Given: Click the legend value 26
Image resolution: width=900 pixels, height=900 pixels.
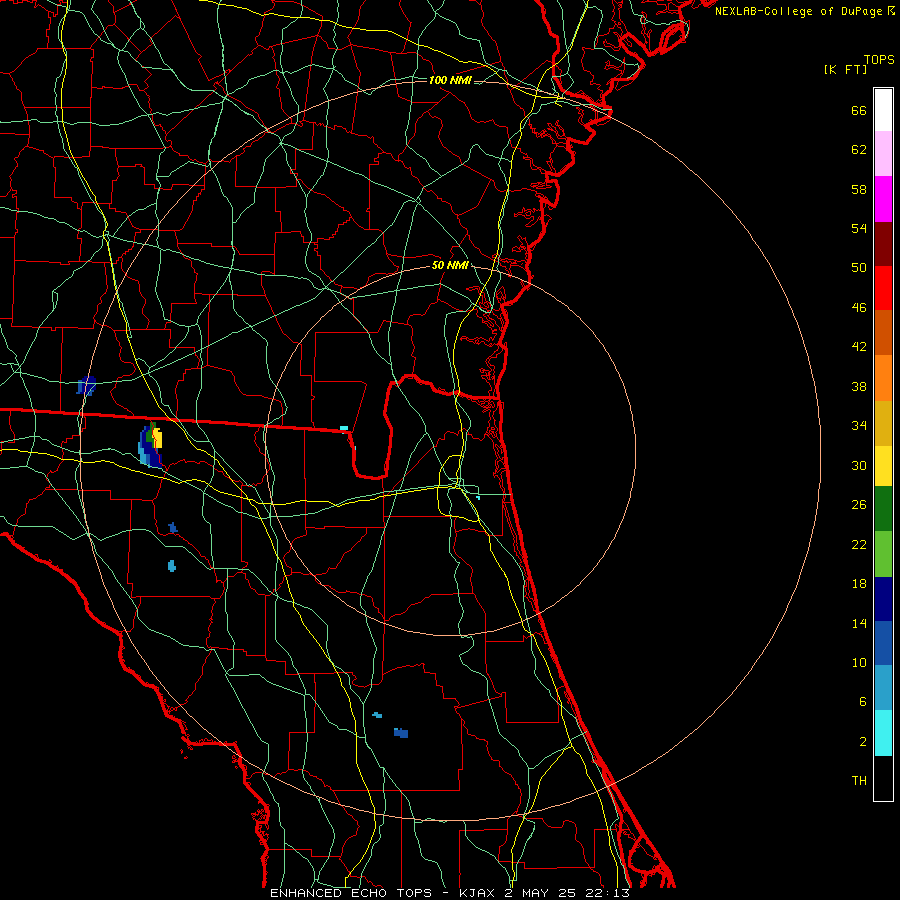Looking at the screenshot, I should pos(859,505).
